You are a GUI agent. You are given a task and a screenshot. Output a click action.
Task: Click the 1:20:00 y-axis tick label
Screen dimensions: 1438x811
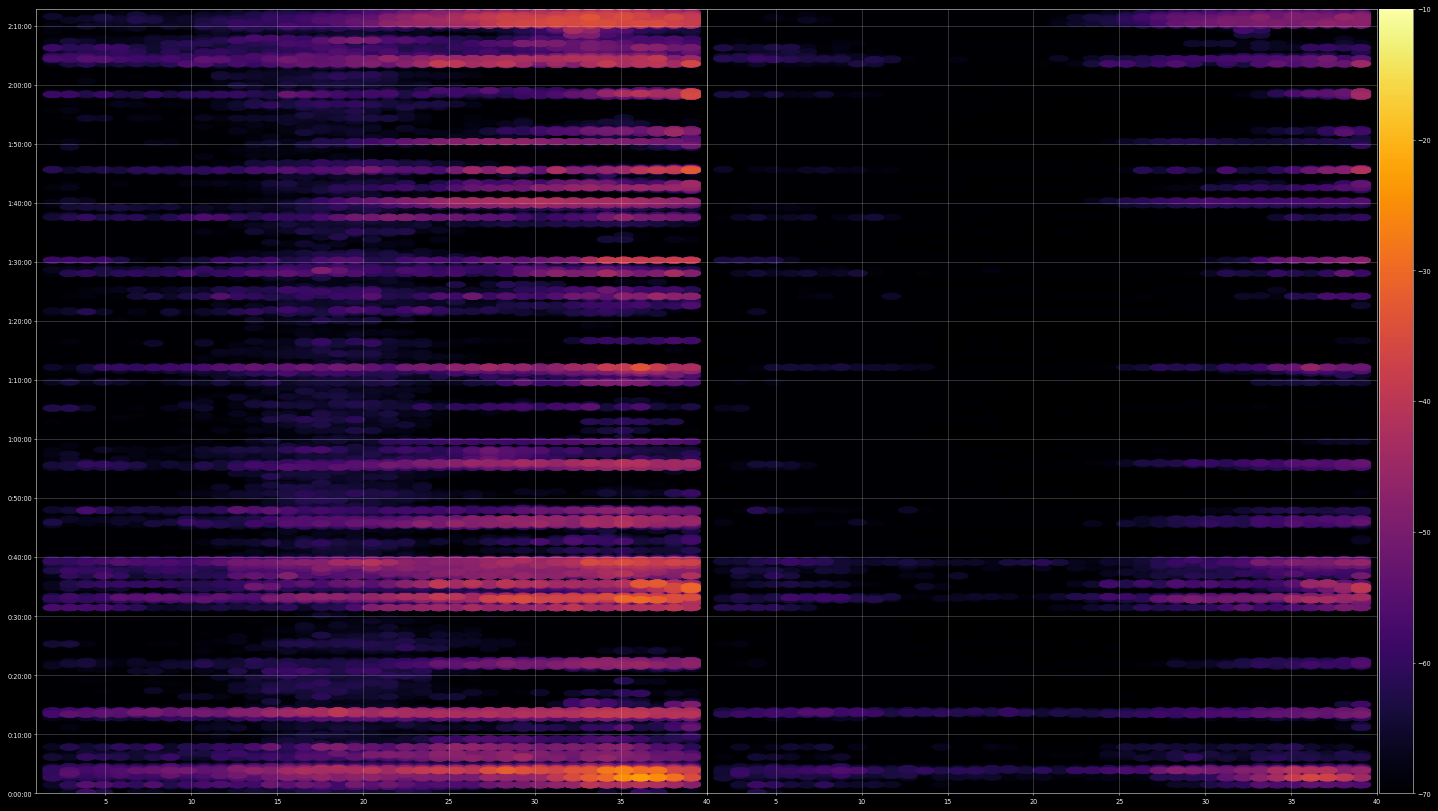click(20, 322)
